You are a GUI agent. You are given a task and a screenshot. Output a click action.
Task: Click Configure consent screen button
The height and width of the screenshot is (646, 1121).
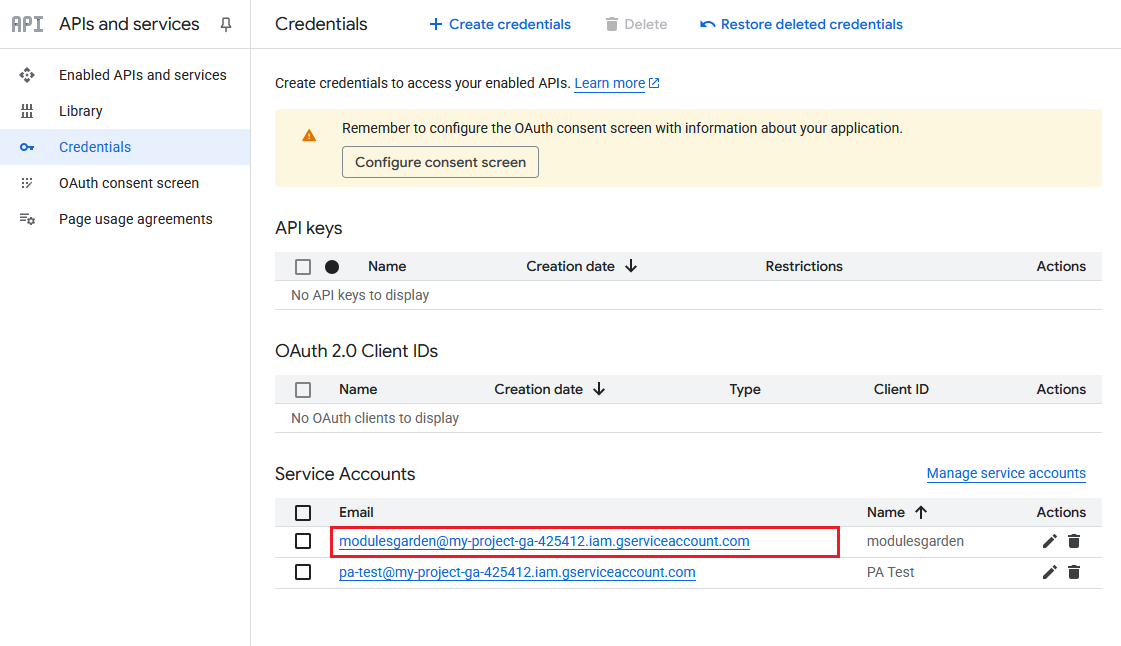click(x=440, y=162)
